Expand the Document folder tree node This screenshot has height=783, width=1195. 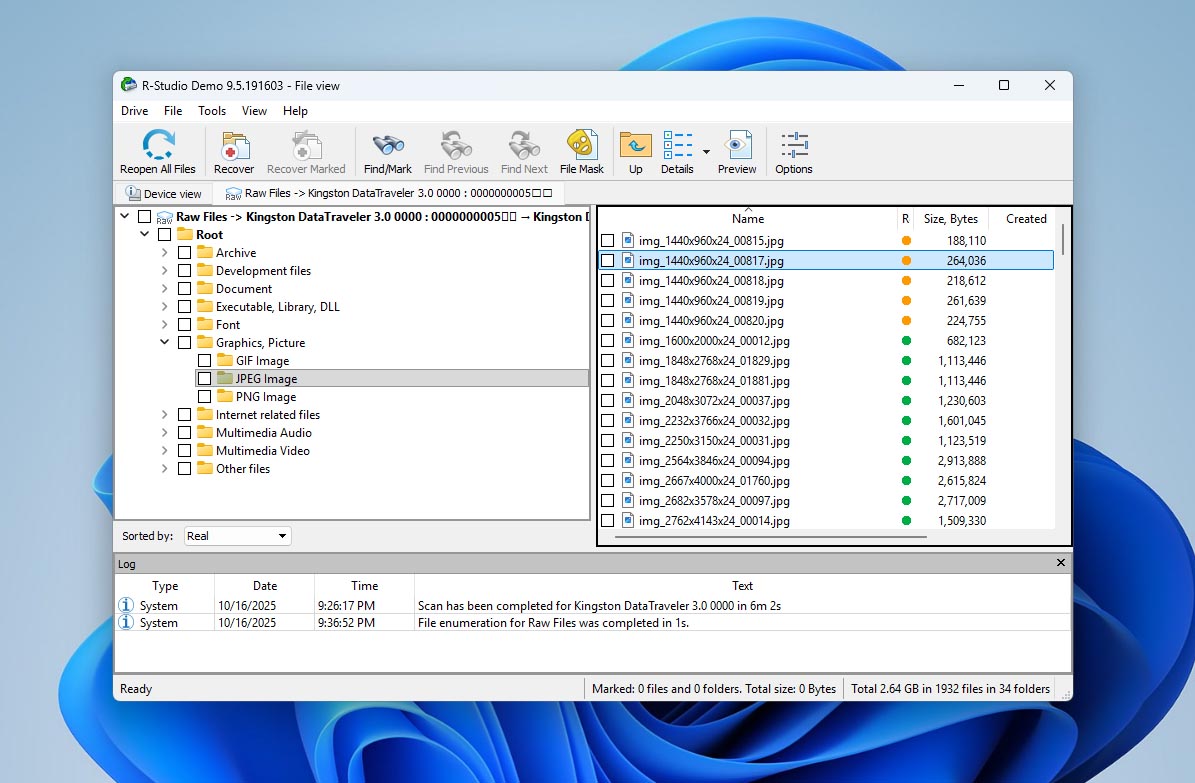[165, 289]
